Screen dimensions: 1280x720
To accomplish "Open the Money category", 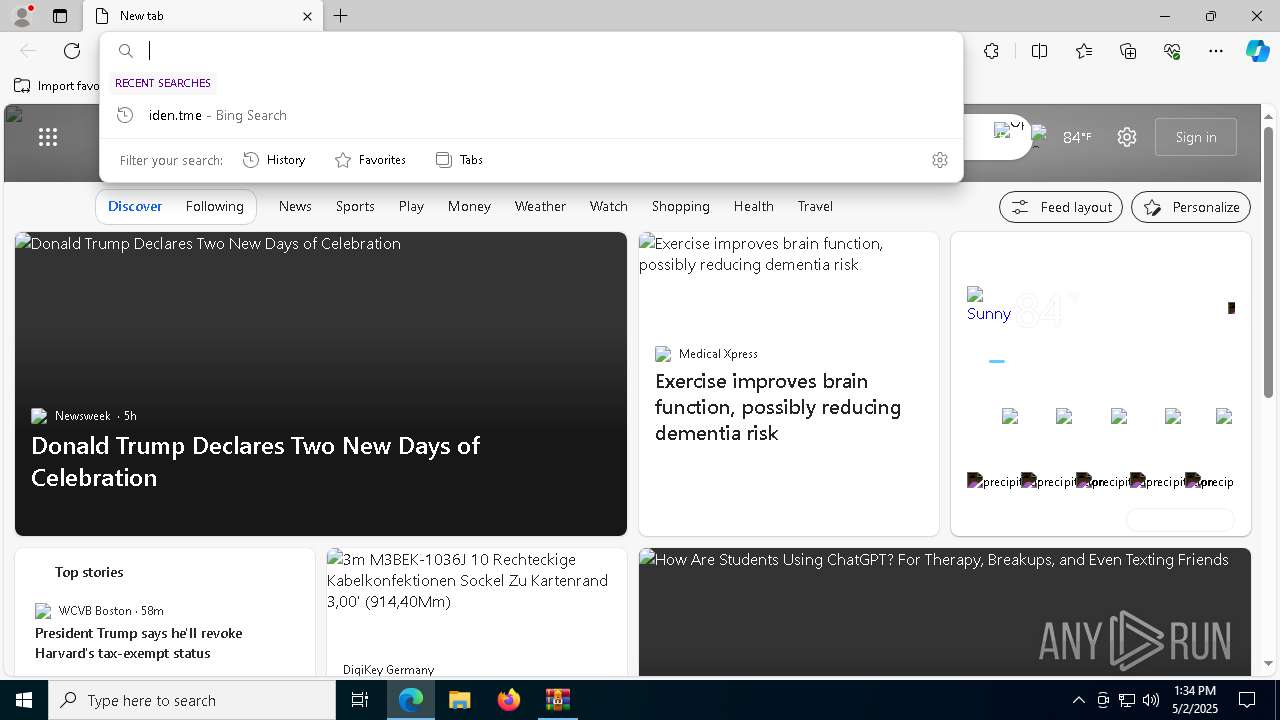I will point(469,206).
